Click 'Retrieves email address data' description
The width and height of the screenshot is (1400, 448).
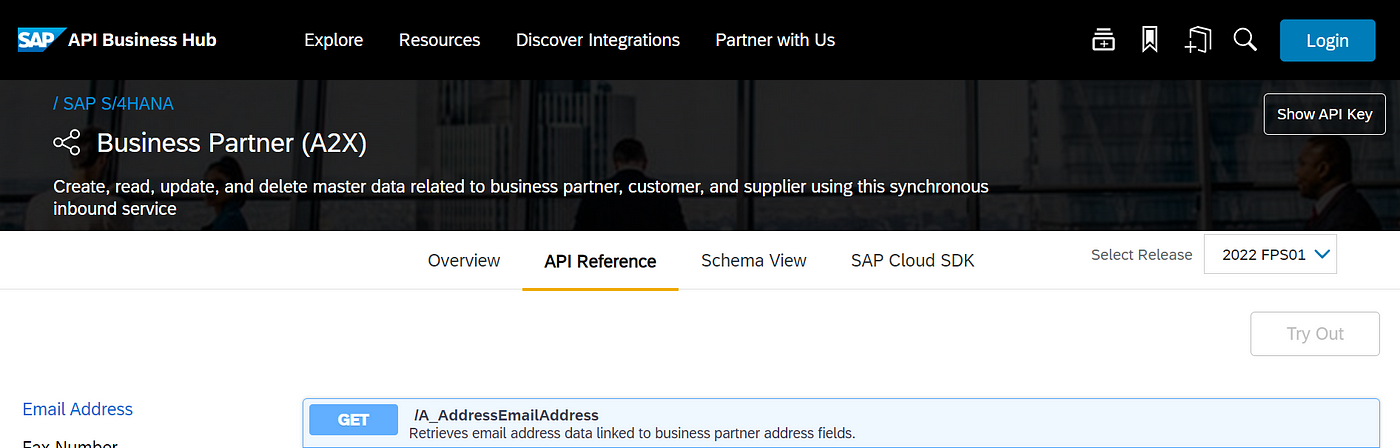click(633, 433)
